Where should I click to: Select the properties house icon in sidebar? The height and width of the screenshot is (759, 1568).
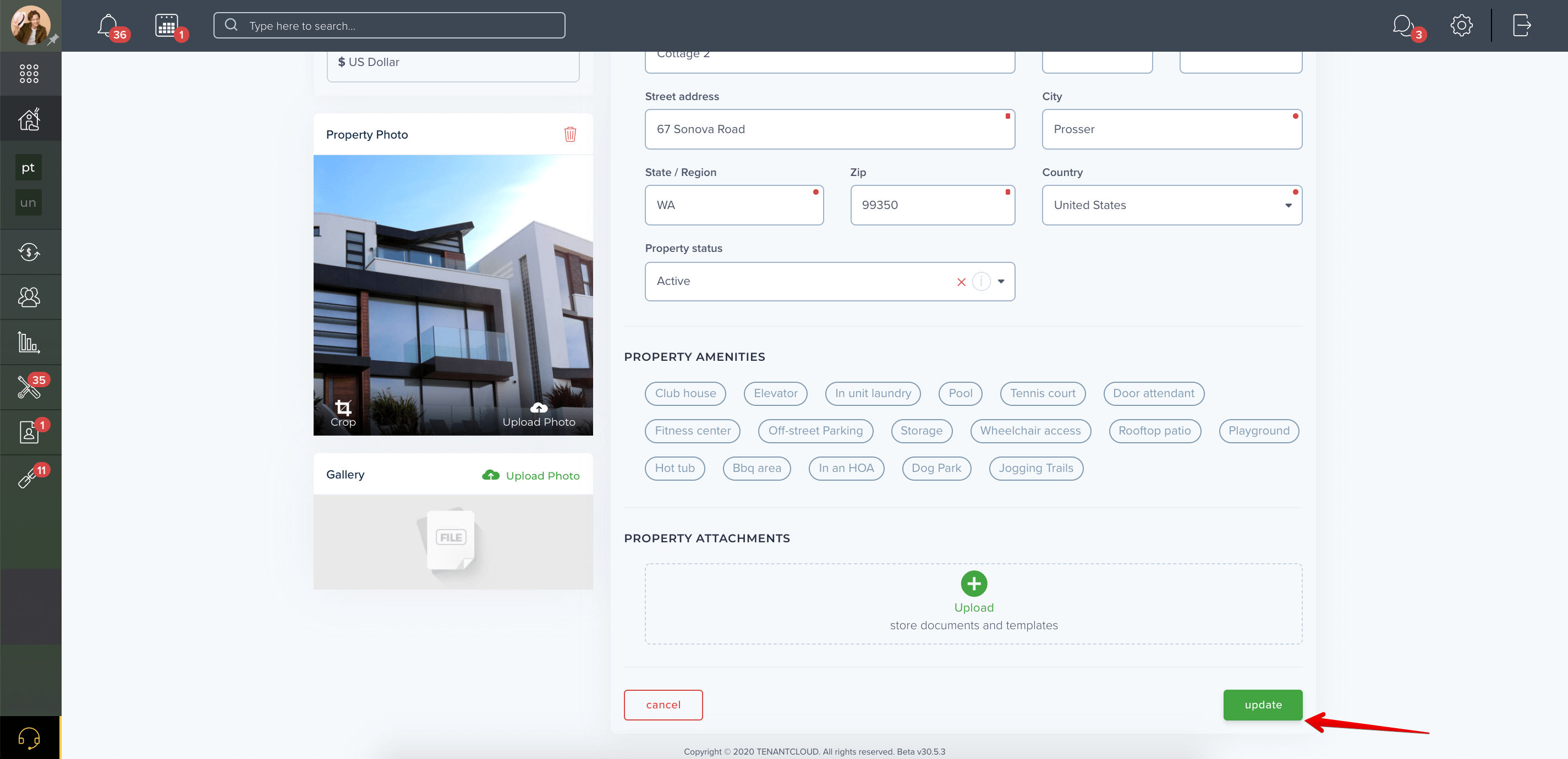[x=29, y=119]
